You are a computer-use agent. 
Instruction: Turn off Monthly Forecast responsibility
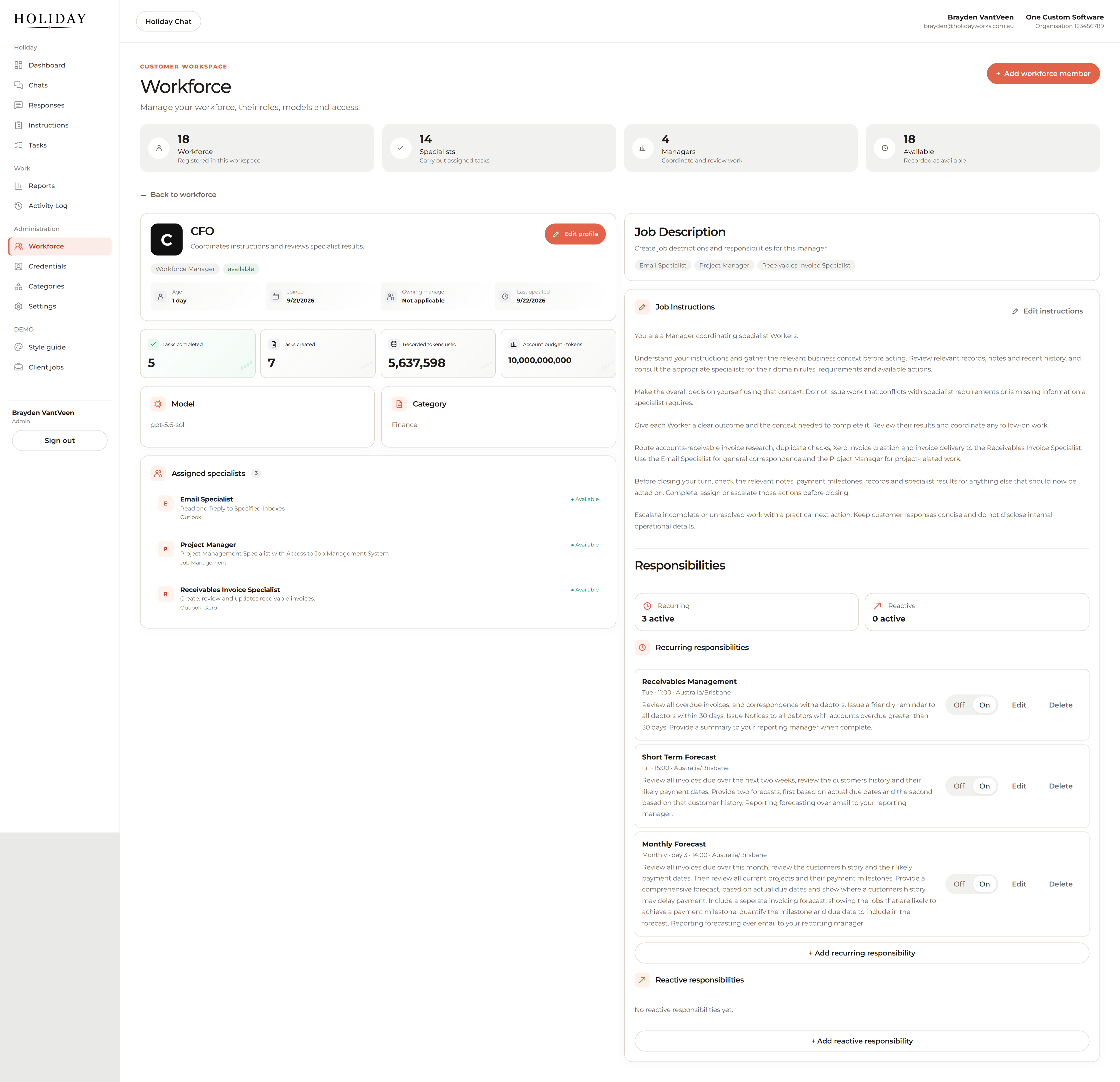pyautogui.click(x=959, y=884)
